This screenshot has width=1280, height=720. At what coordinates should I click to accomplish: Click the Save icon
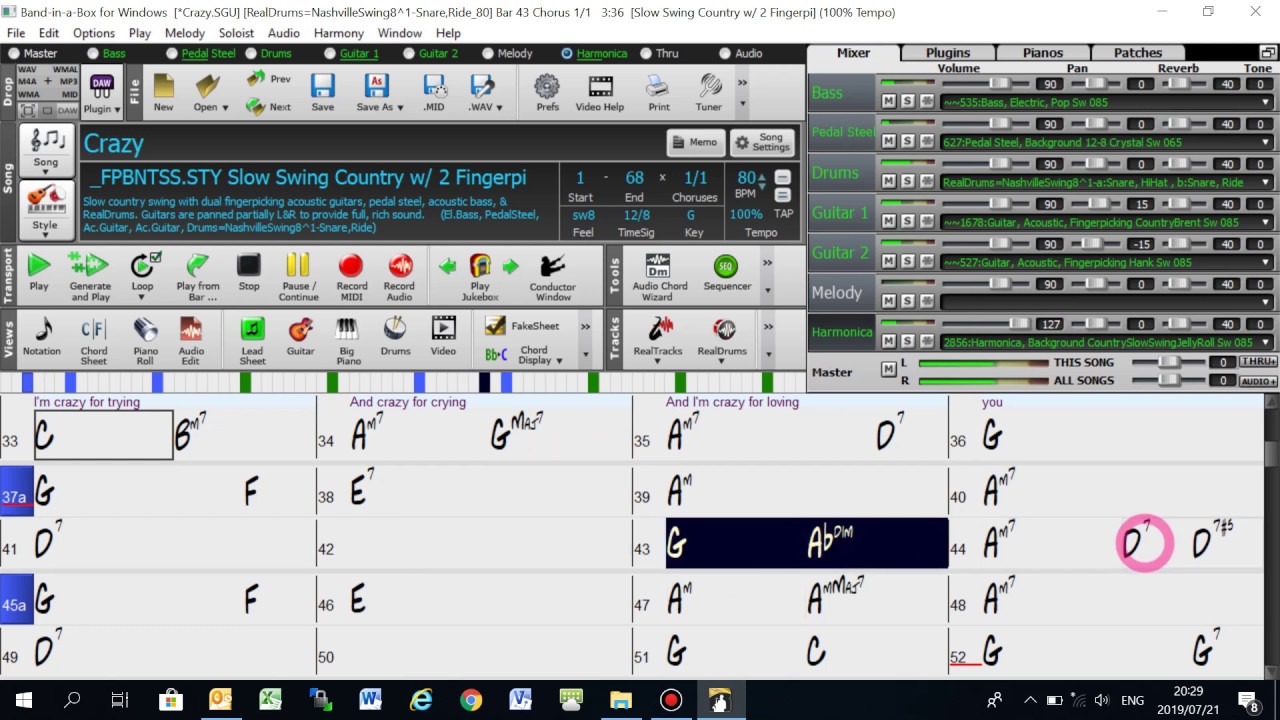pos(322,92)
